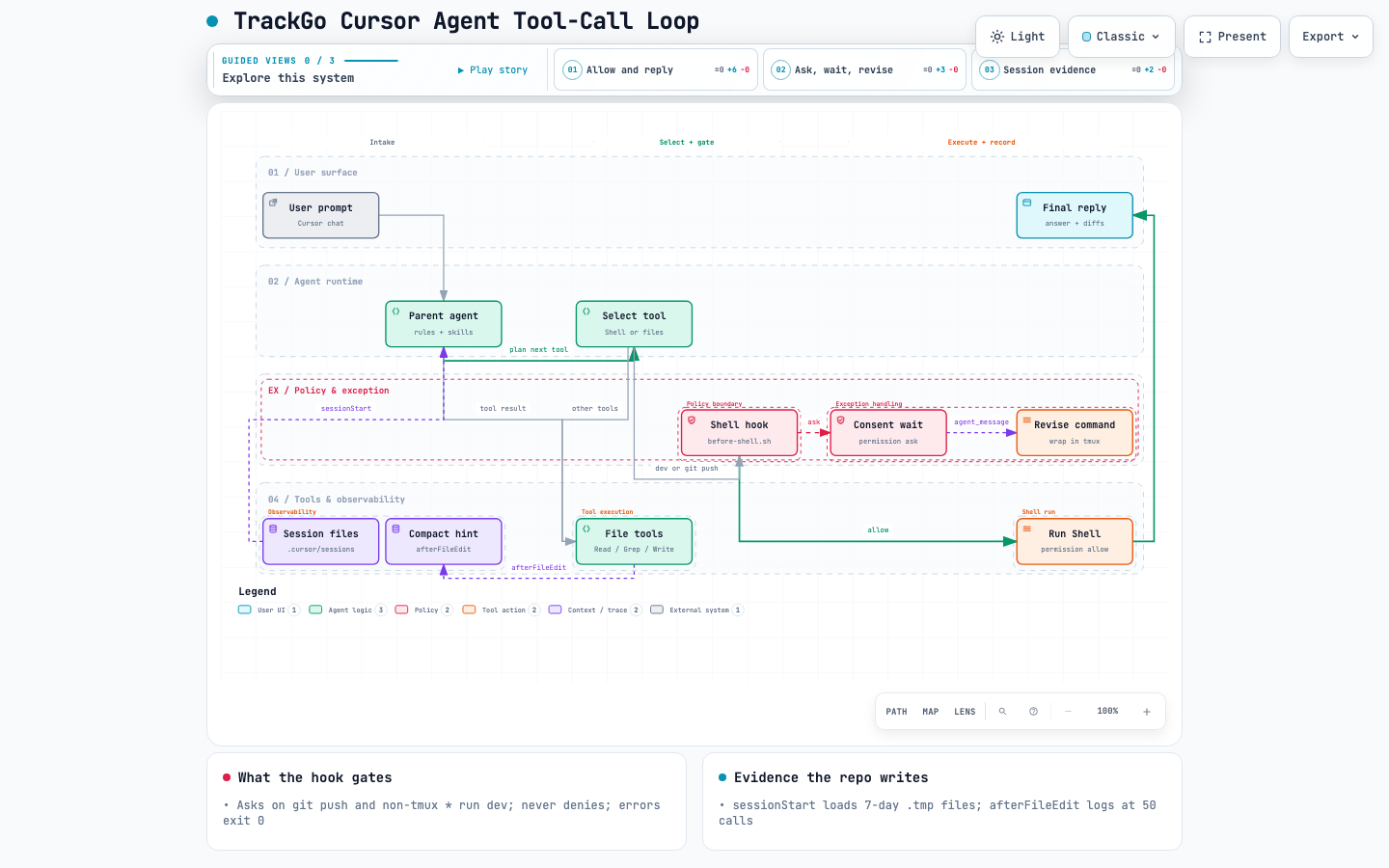Click the 'allow' edge label
Image resolution: width=1389 pixels, height=868 pixels.
(x=878, y=530)
